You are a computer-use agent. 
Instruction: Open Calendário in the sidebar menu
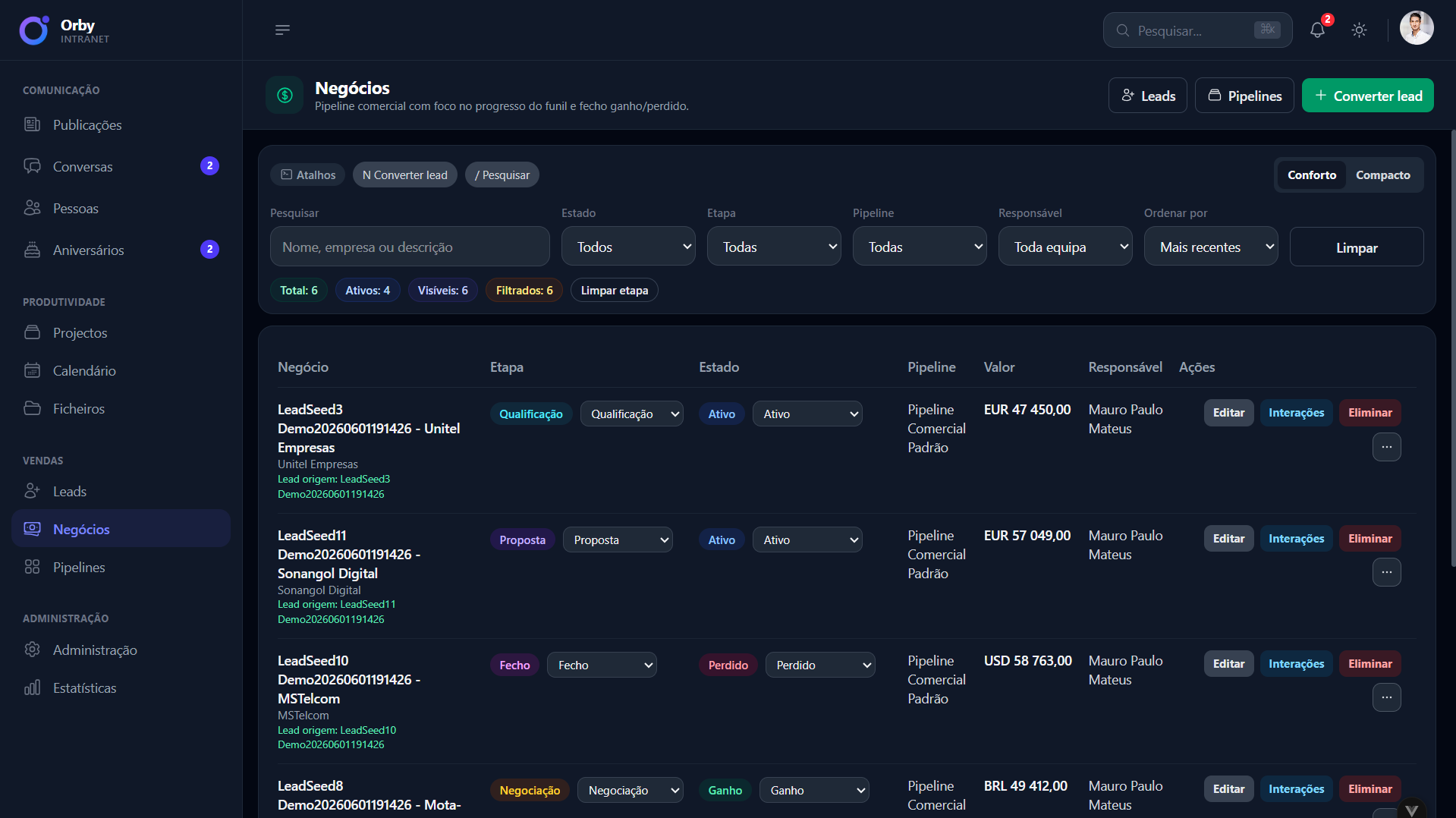point(121,370)
